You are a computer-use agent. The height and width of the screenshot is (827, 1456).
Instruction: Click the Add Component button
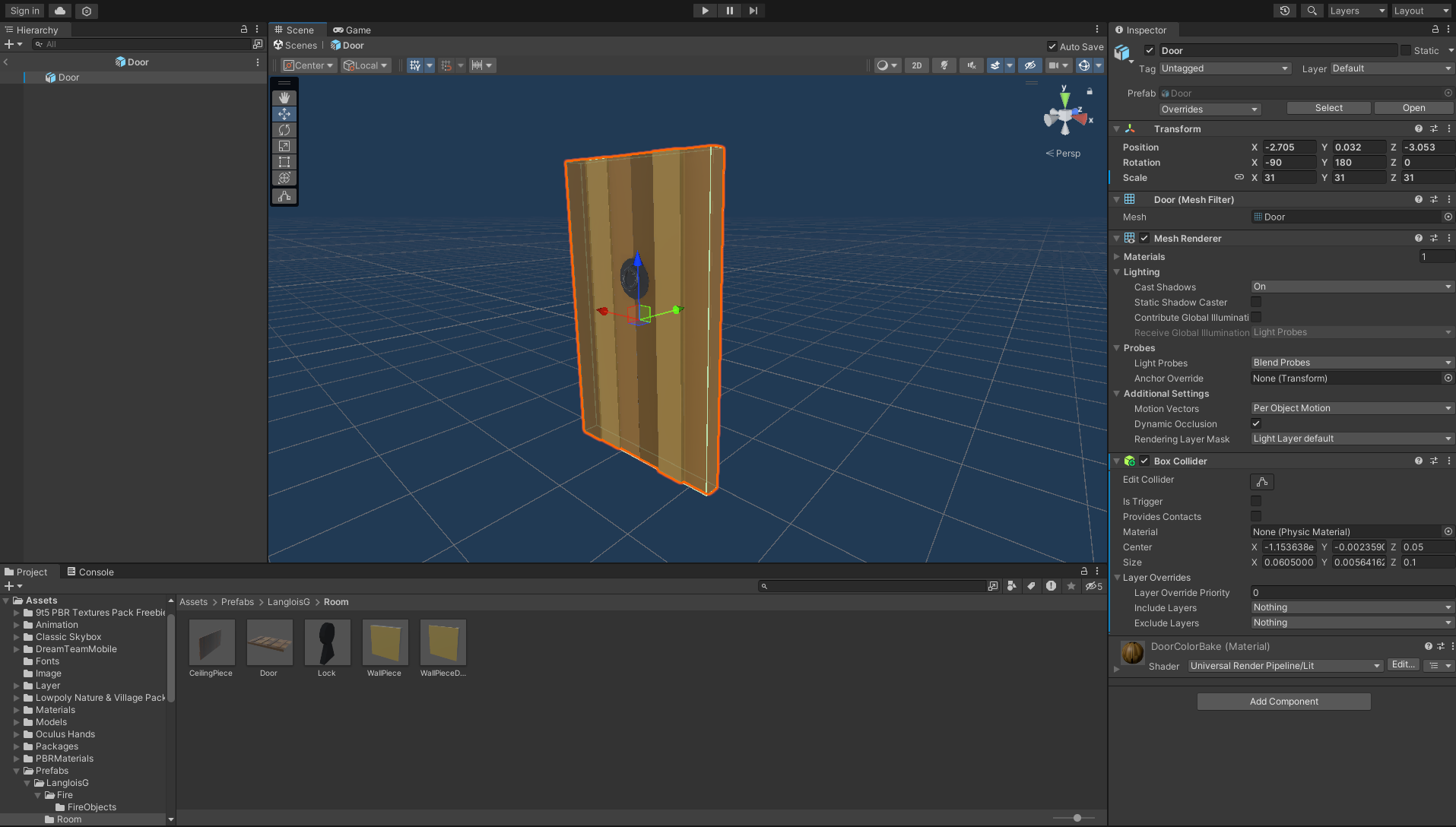coord(1283,701)
